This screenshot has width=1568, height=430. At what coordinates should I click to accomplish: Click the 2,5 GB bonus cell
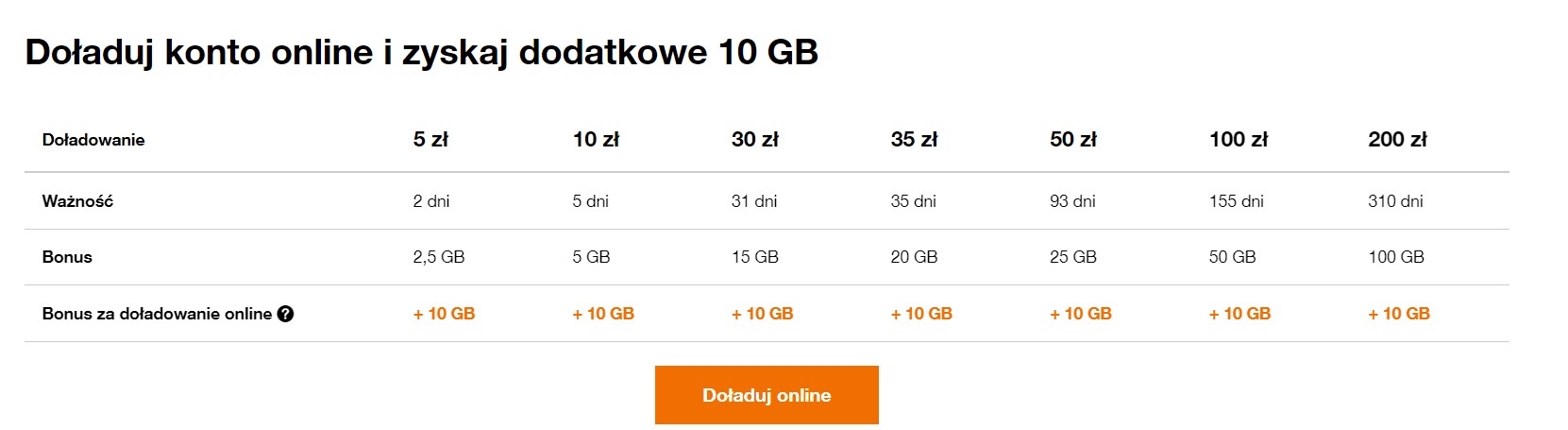point(439,257)
